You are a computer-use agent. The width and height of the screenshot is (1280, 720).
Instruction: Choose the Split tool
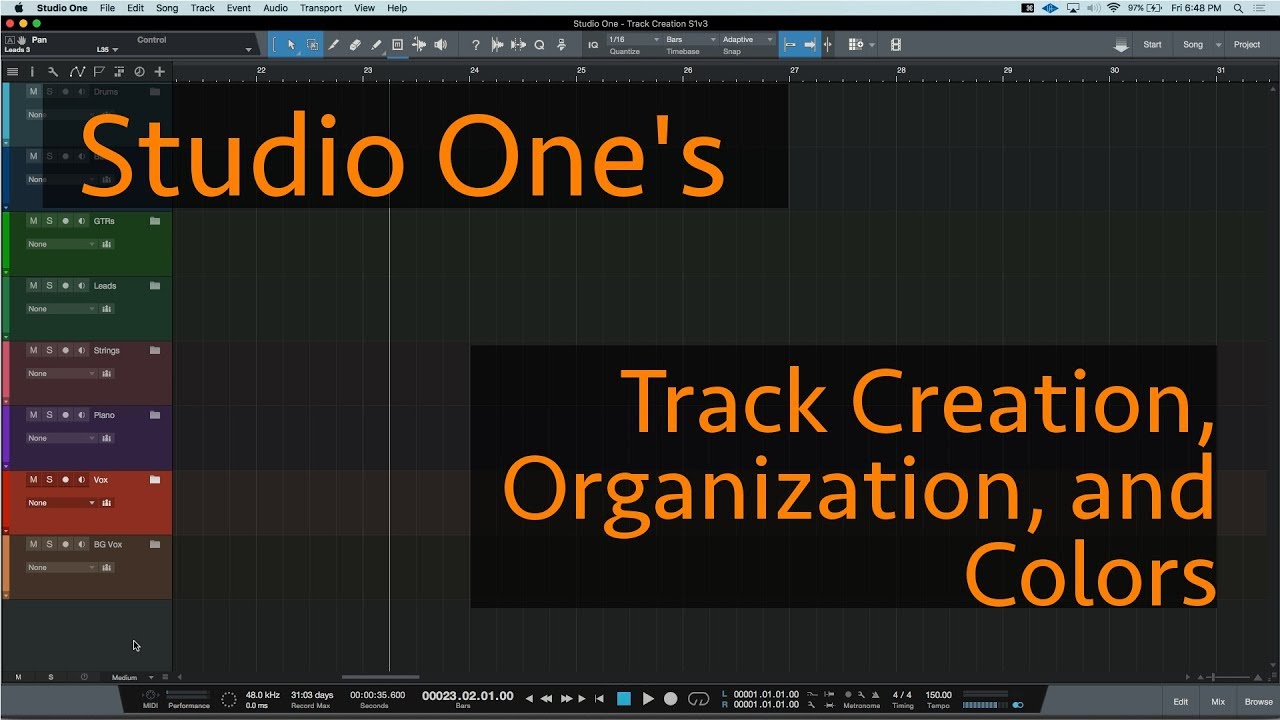pos(334,45)
